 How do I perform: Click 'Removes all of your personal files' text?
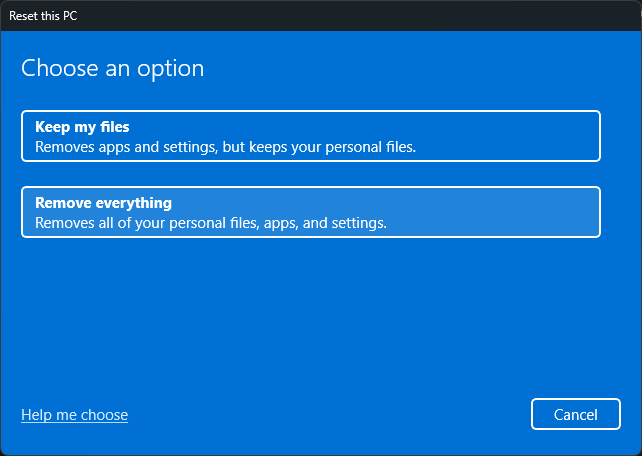tap(210, 222)
